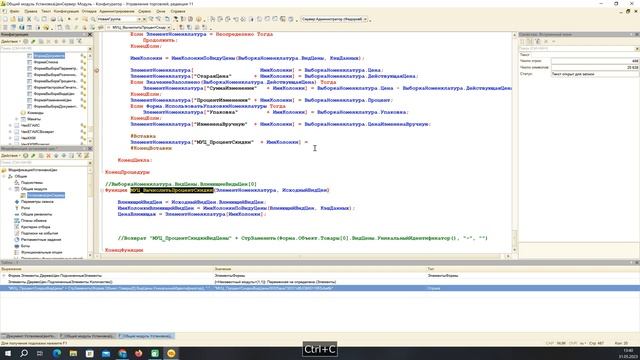640x360 pixels.
Task: Open File Explorer from the taskbar
Action: [73, 353]
